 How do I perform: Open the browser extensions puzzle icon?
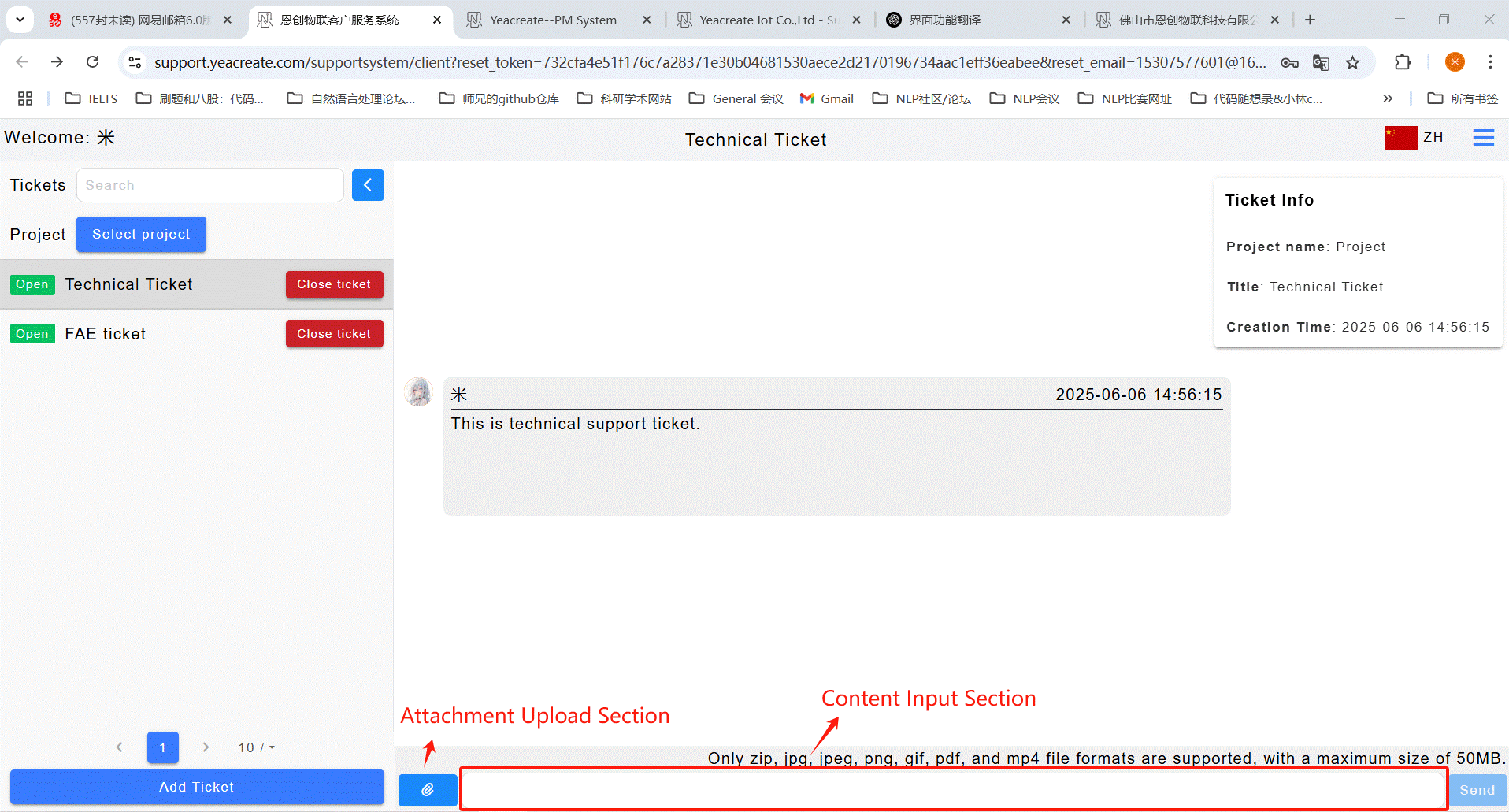click(x=1402, y=62)
